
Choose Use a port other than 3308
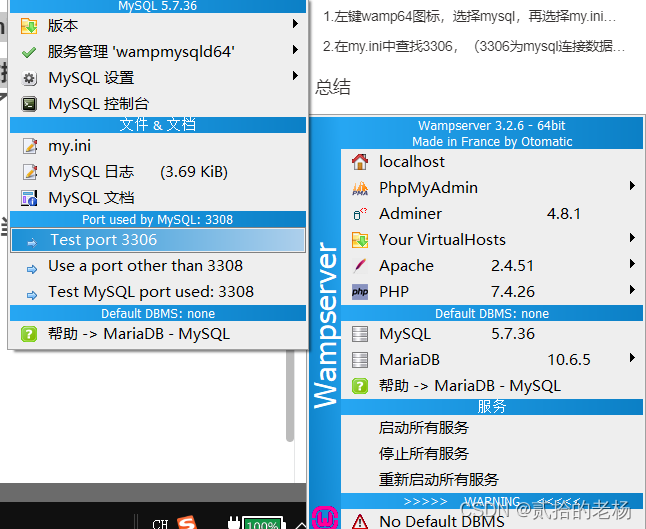(x=158, y=266)
